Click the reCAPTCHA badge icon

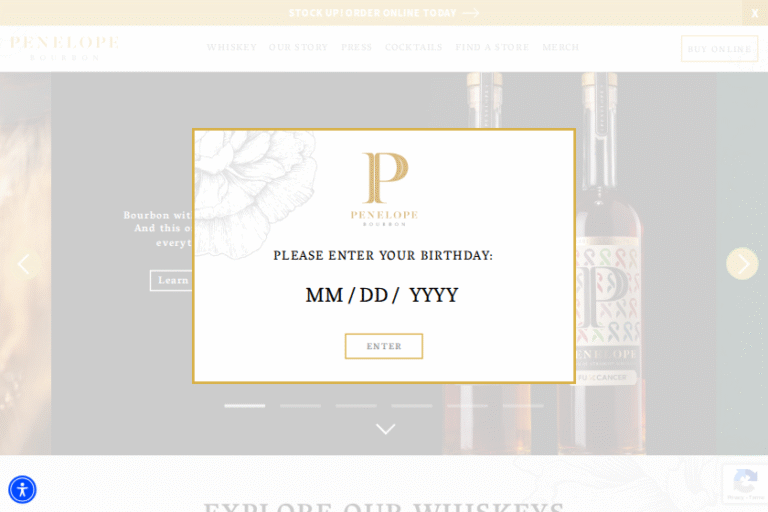[x=744, y=482]
